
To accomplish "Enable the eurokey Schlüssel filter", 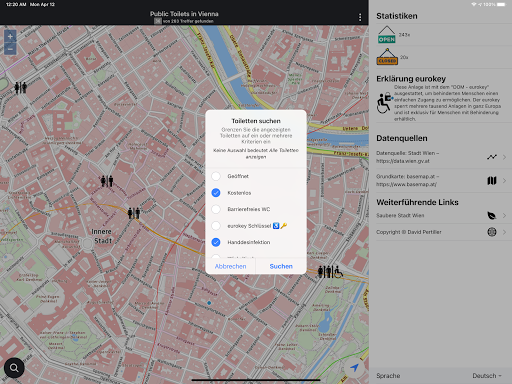I will coord(216,226).
